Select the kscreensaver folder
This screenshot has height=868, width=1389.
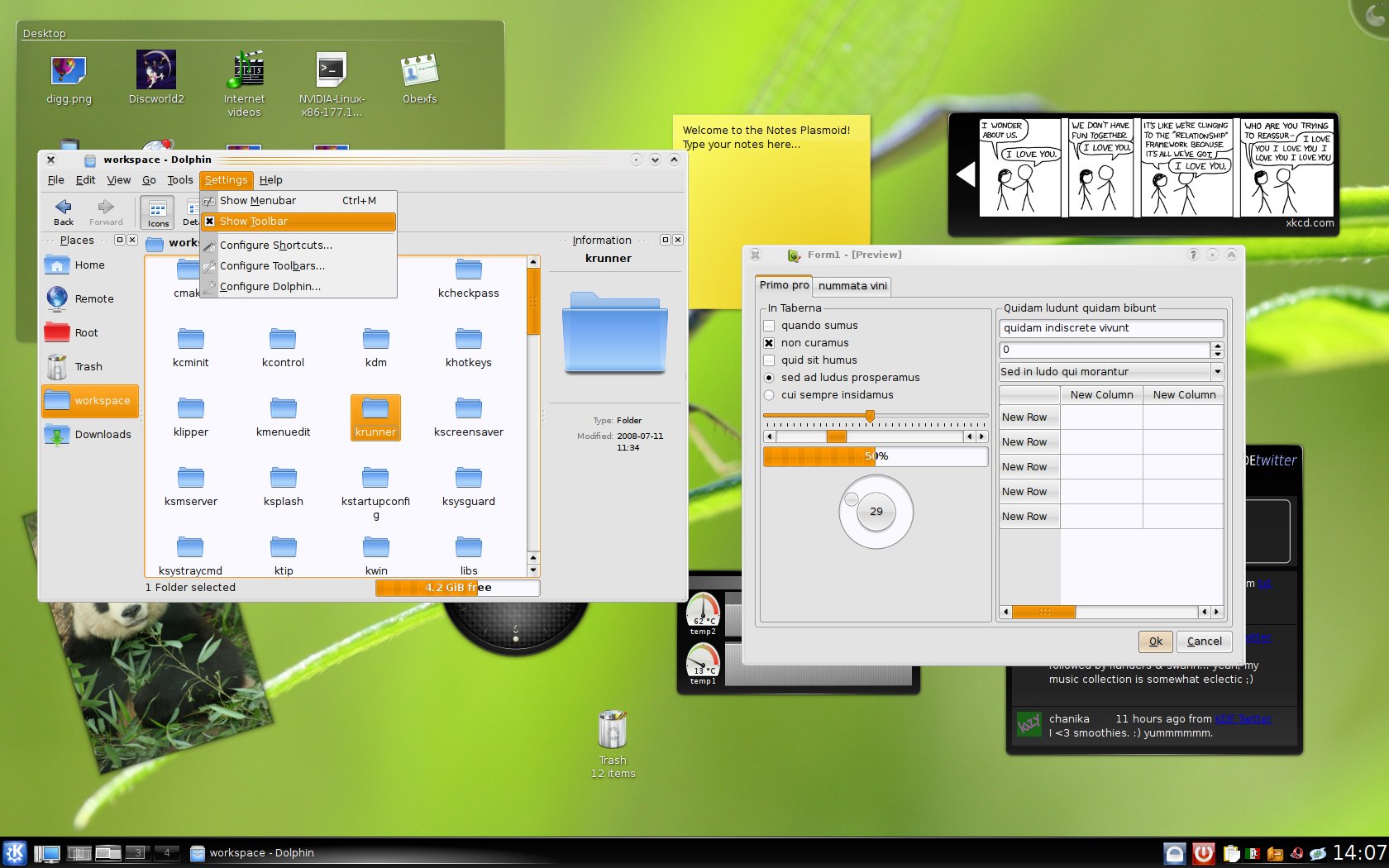coord(469,417)
